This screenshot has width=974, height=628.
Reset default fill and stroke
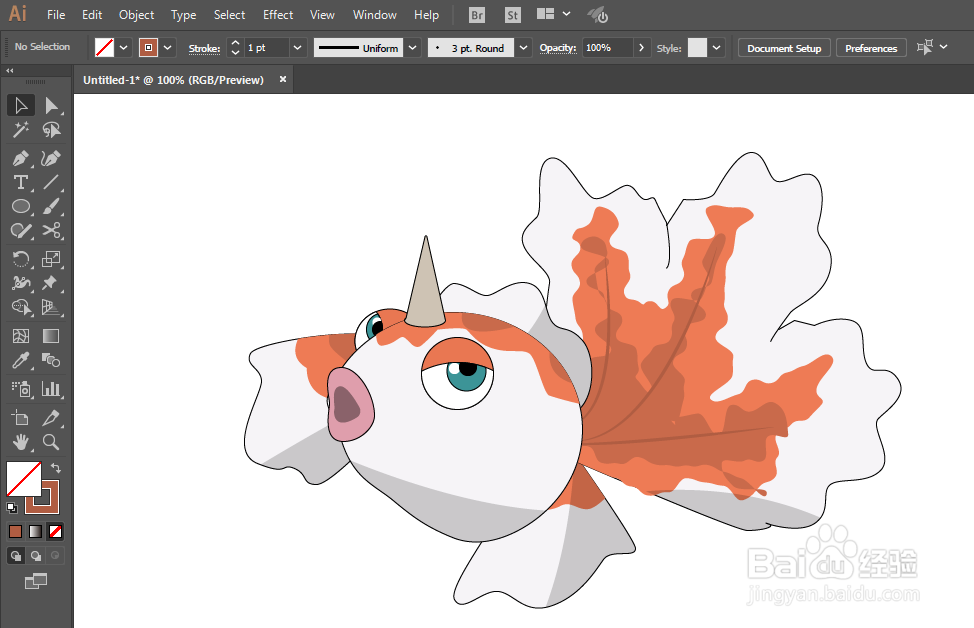coord(12,508)
